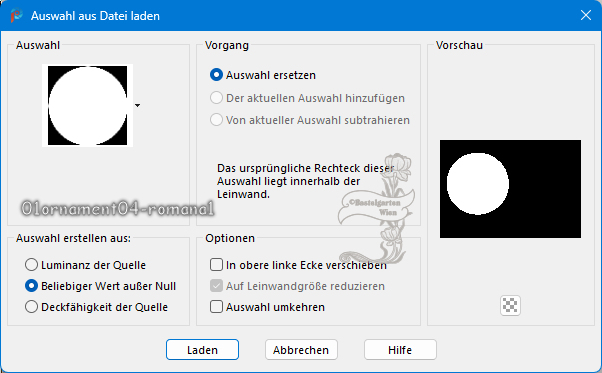Check the Auswahl umkehren checkbox
This screenshot has height=373, width=602.
tap(216, 307)
